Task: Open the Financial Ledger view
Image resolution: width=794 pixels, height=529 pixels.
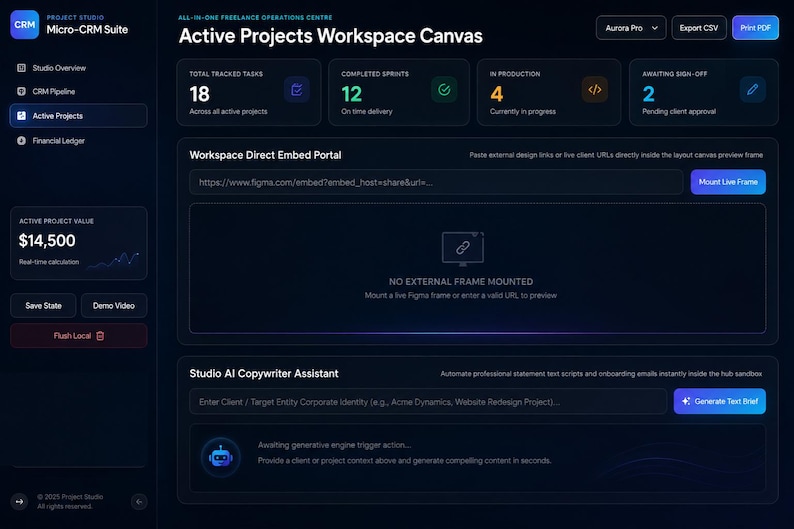Action: (x=78, y=141)
